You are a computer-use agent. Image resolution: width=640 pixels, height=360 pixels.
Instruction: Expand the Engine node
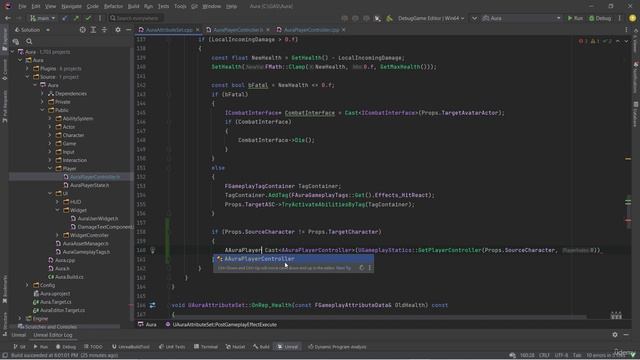[x=20, y=318]
